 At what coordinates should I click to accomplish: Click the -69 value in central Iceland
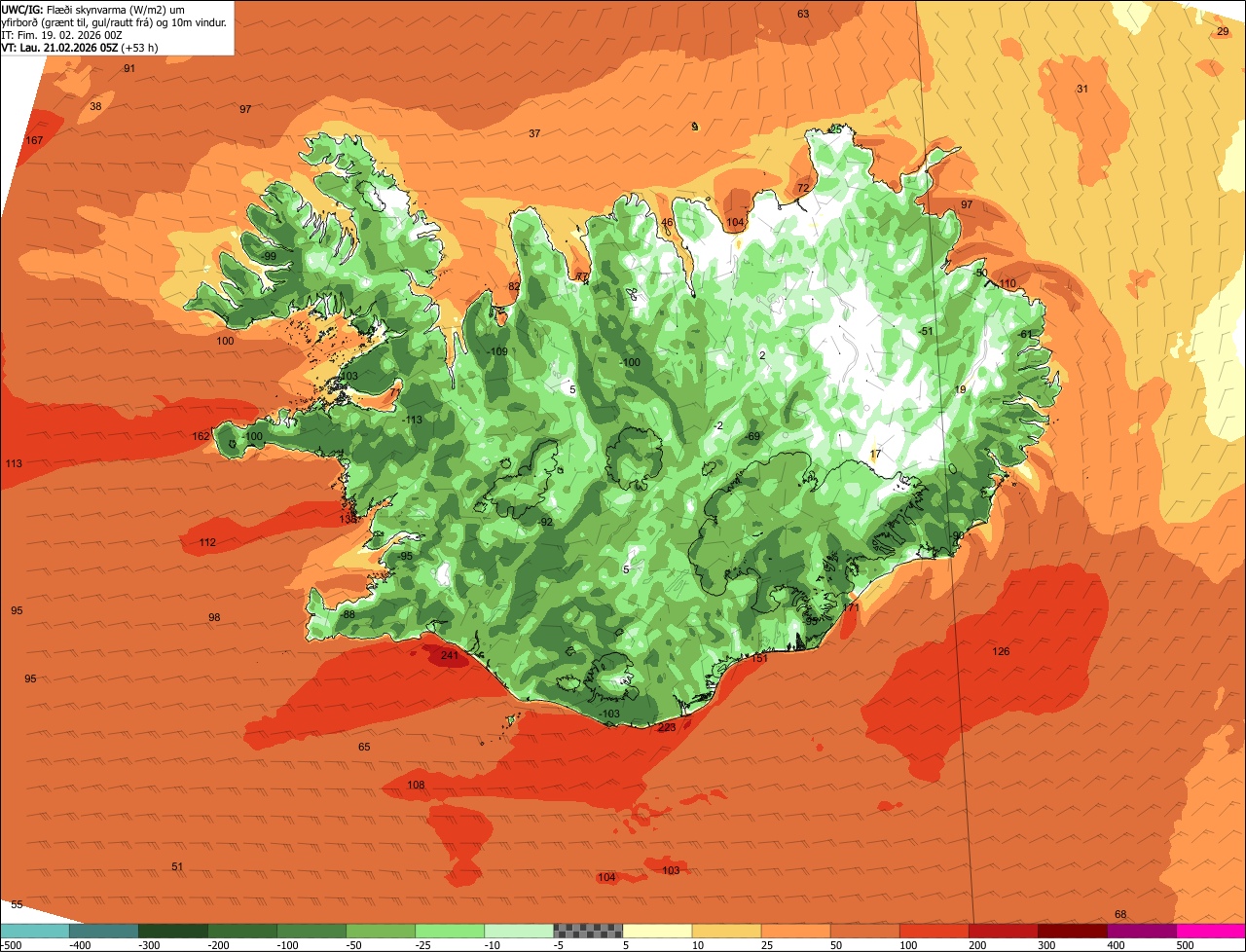pos(752,436)
